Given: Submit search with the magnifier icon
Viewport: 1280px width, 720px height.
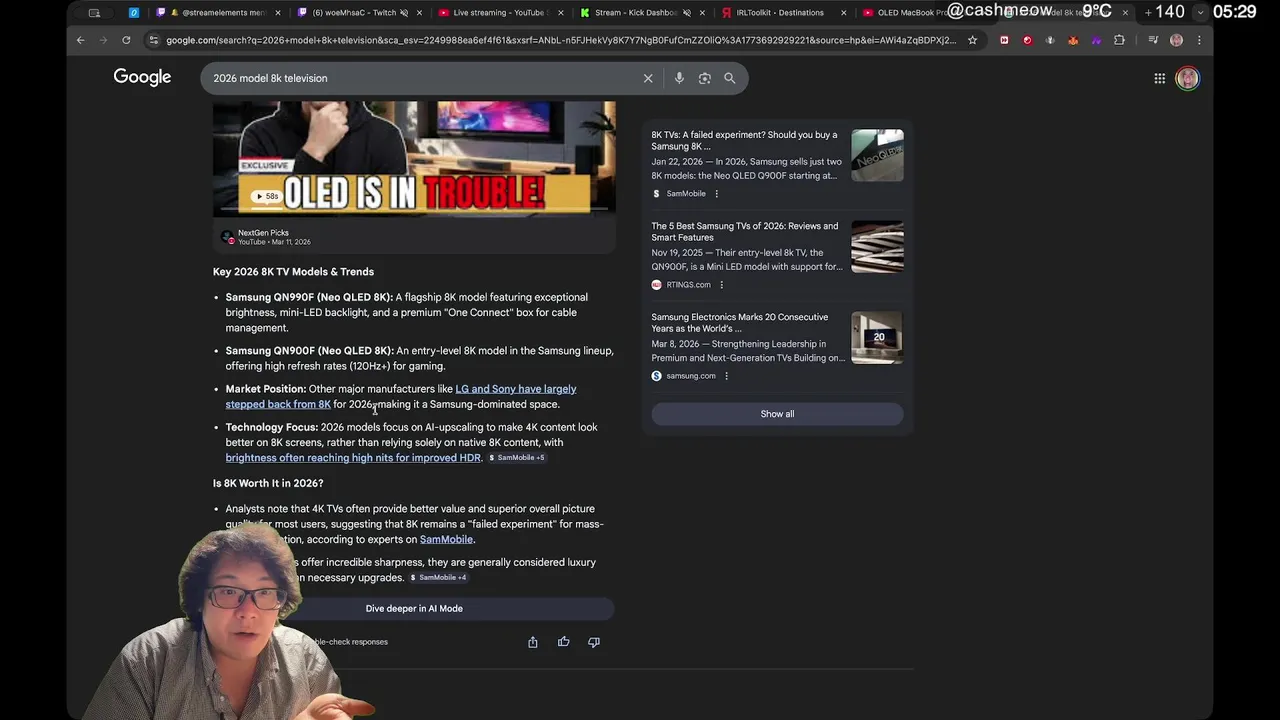Looking at the screenshot, I should 730,78.
